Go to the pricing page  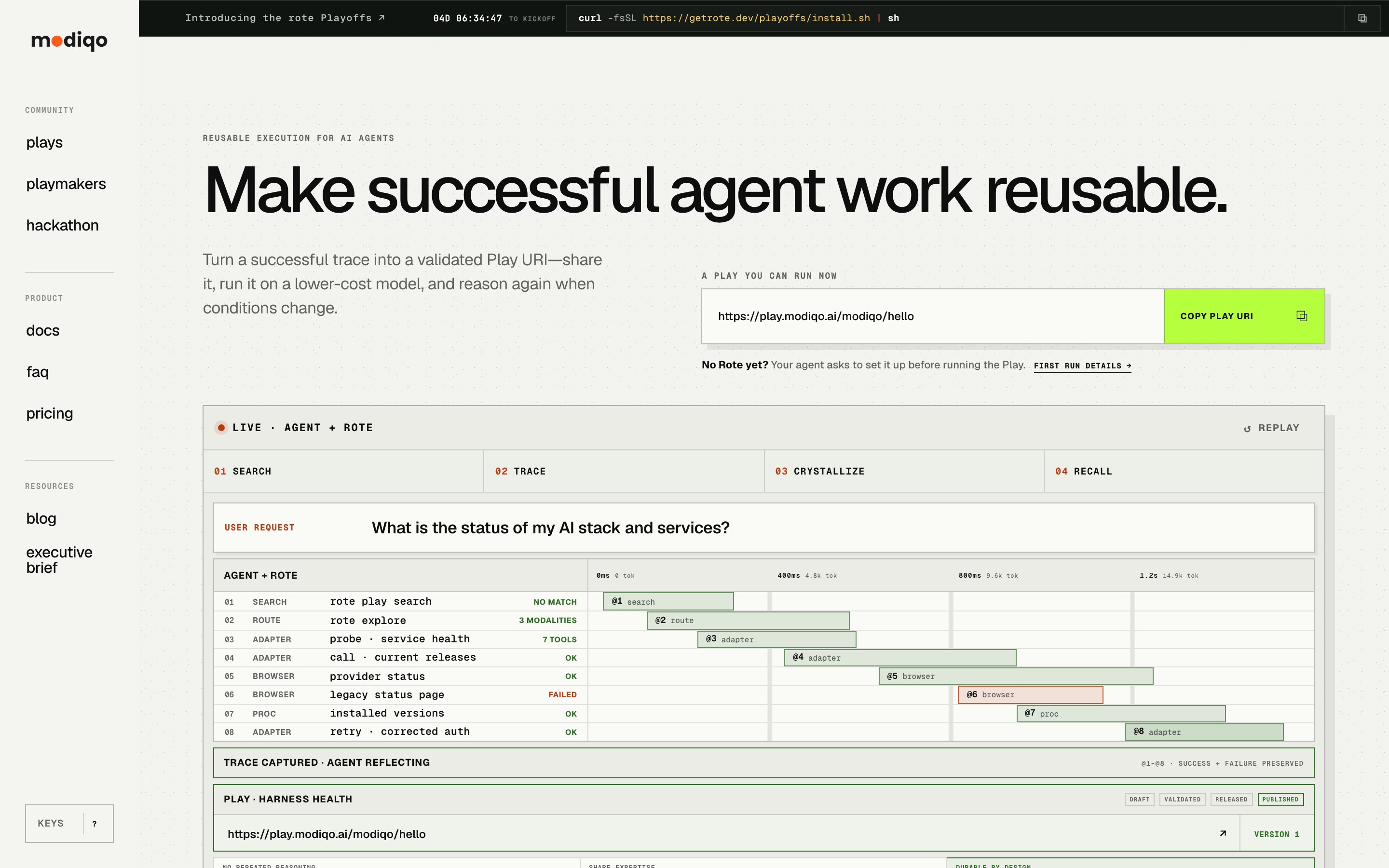49,413
